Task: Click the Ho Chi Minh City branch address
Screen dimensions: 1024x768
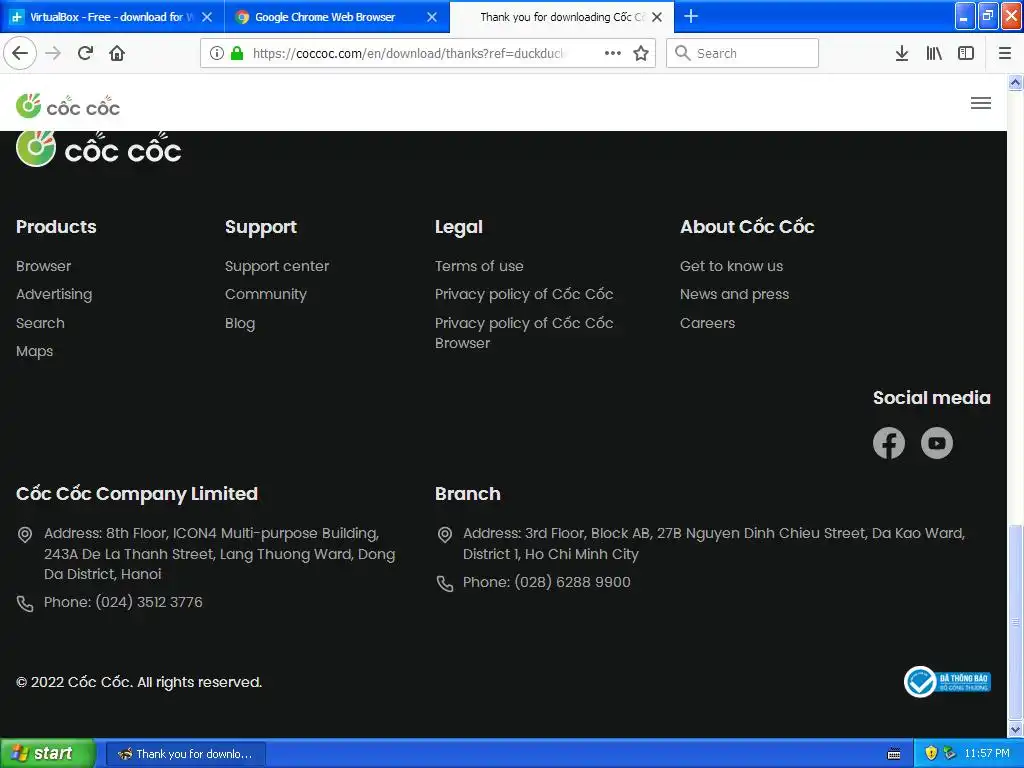Action: (714, 543)
